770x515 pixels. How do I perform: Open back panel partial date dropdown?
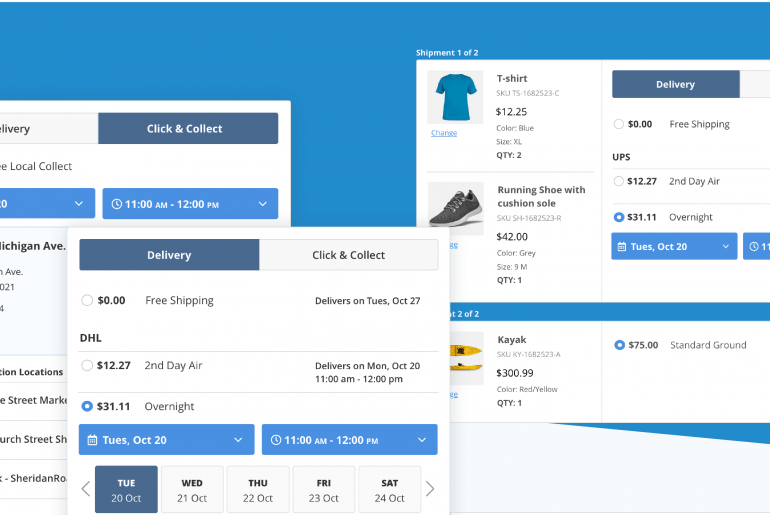[x=47, y=203]
